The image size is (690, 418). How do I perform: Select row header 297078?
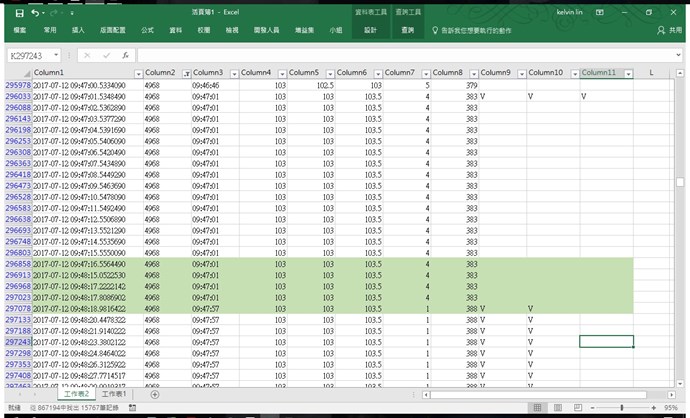(17, 309)
